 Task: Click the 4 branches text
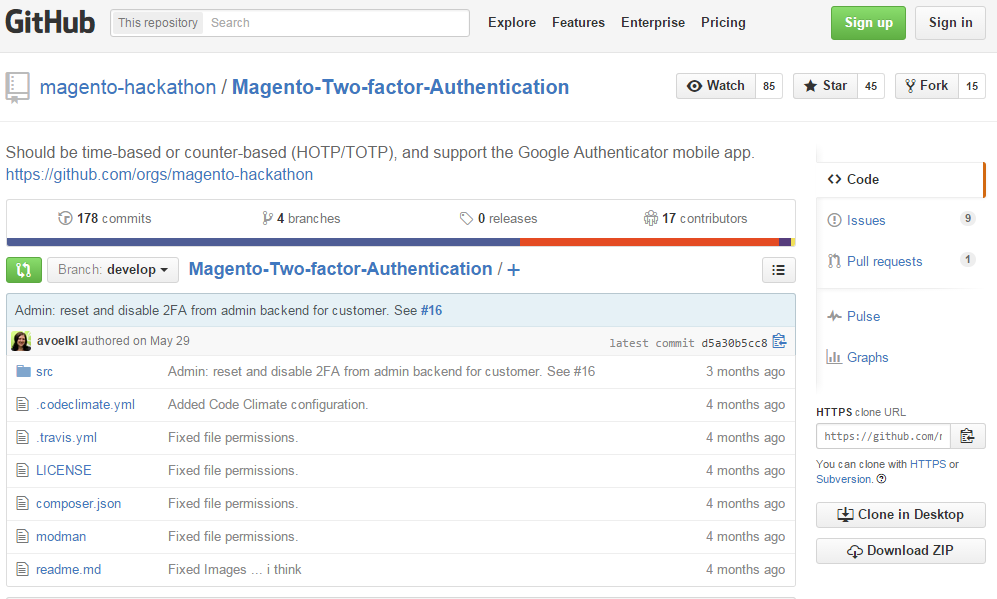[x=308, y=218]
